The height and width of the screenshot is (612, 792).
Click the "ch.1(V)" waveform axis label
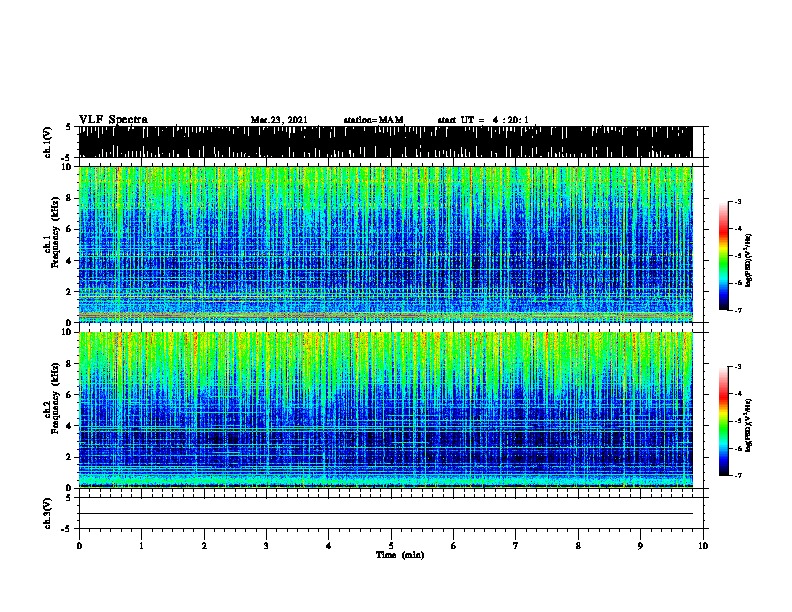point(47,142)
